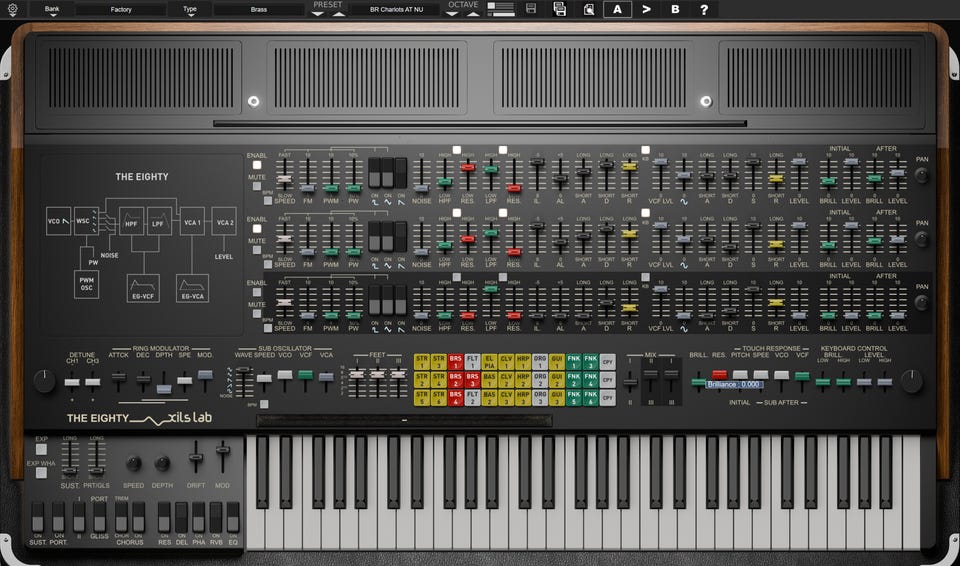Open the question mark help
The height and width of the screenshot is (566, 960).
coord(704,9)
